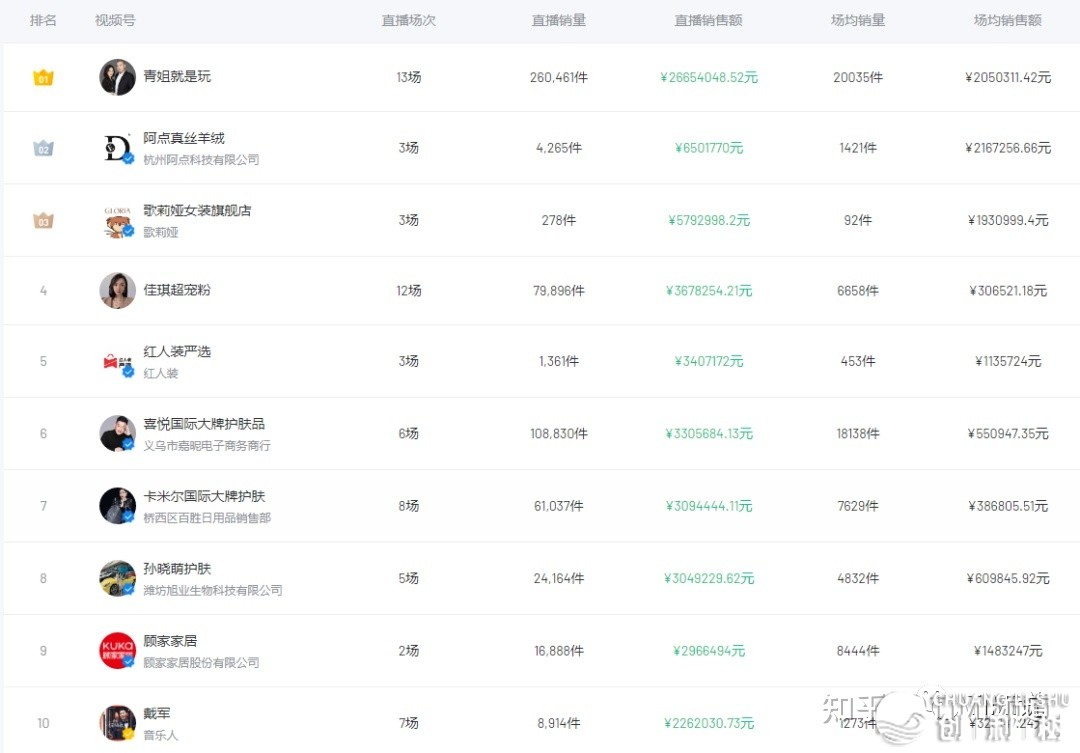Click subtitle 红人装 under 红人装严选

[160, 373]
